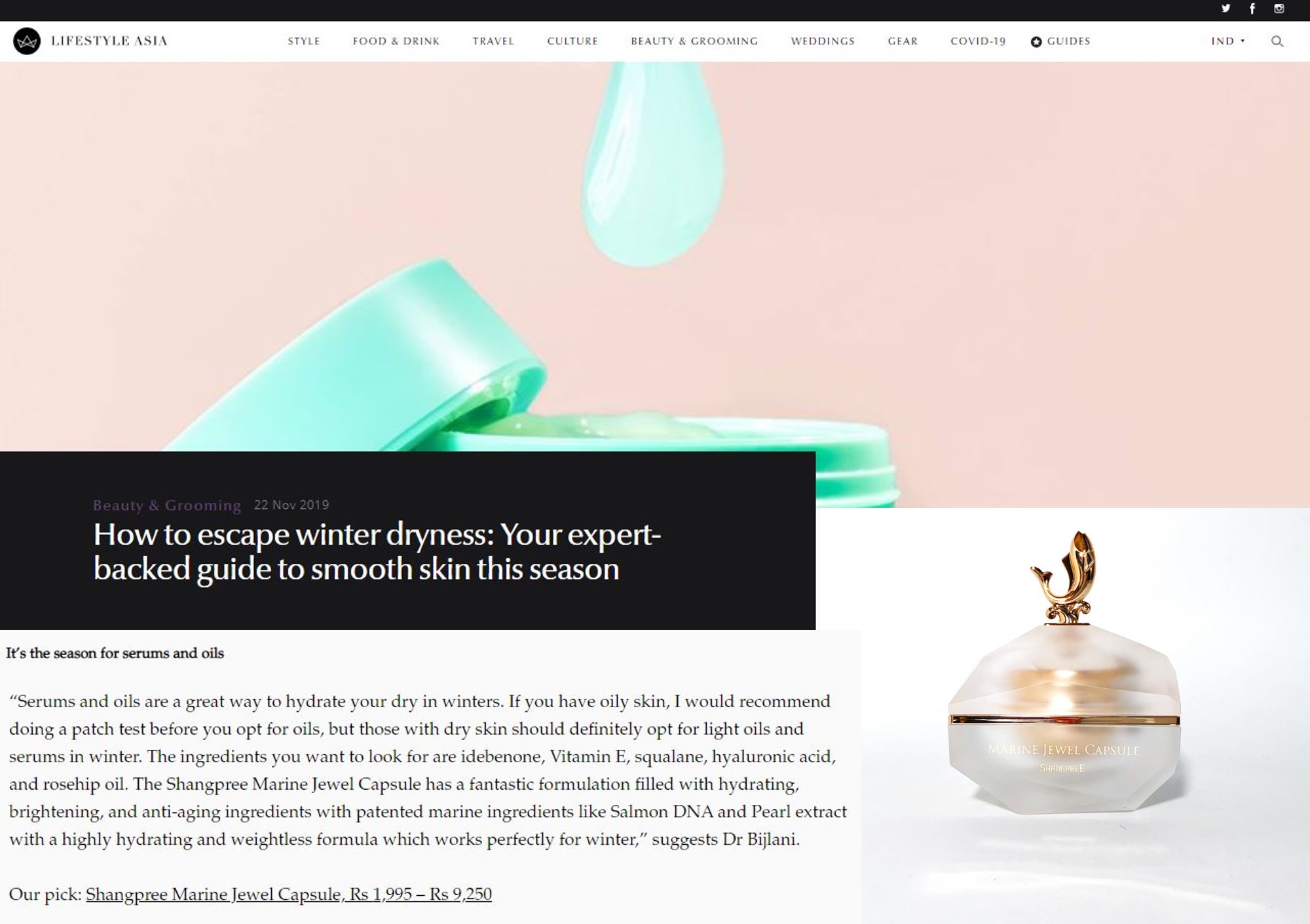Viewport: 1310px width, 924px height.
Task: Open the Weddings section
Action: [x=823, y=41]
